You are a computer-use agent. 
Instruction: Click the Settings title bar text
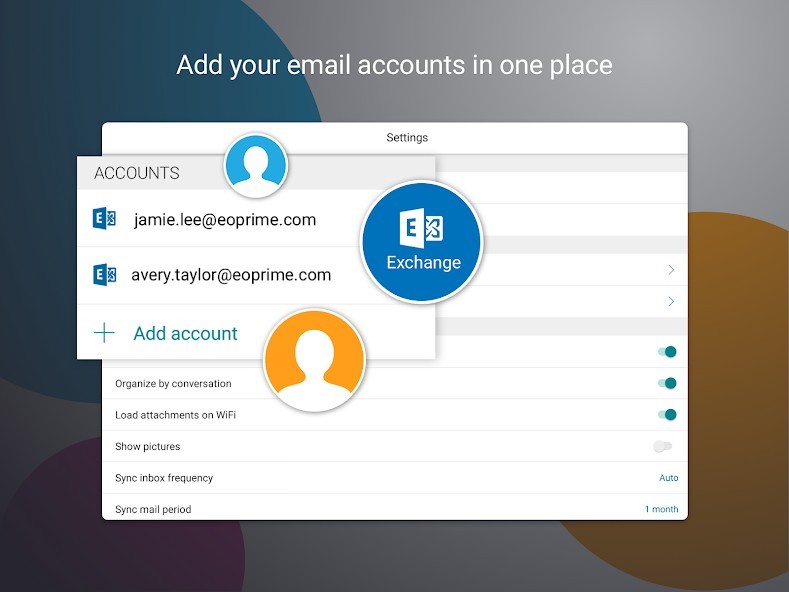click(x=407, y=137)
